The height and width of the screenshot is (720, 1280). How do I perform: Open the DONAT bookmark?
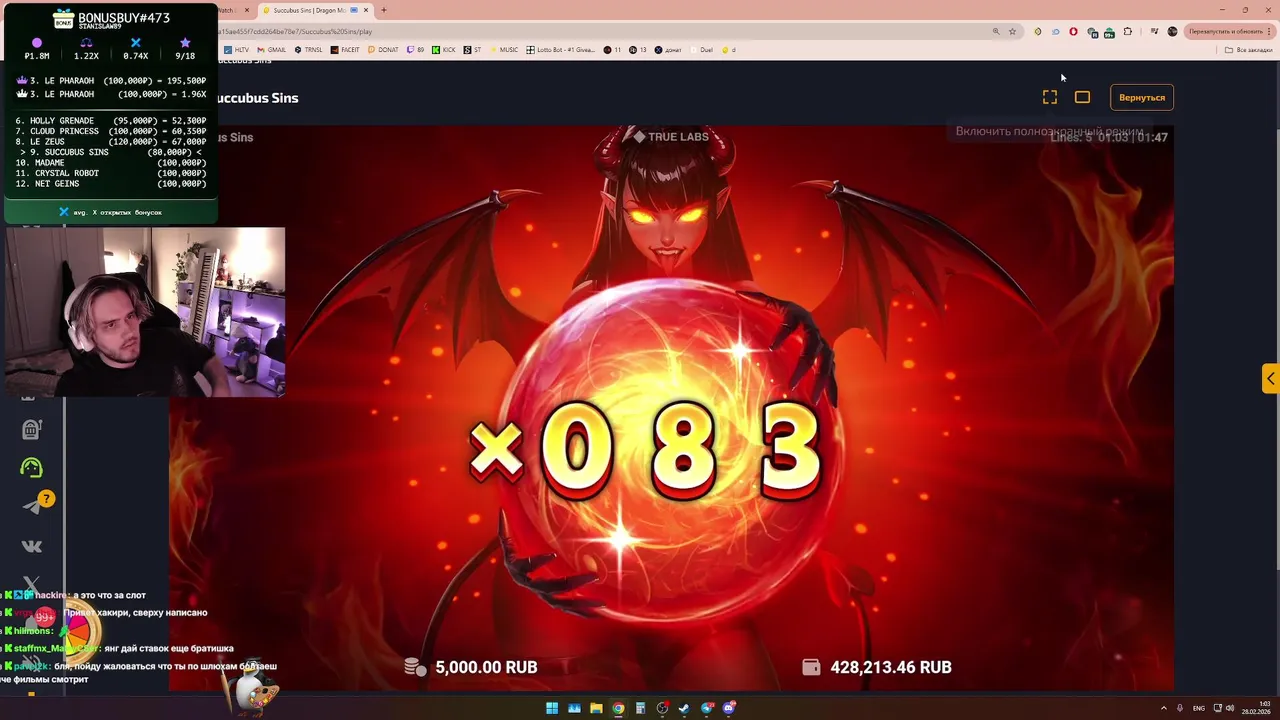[x=383, y=49]
